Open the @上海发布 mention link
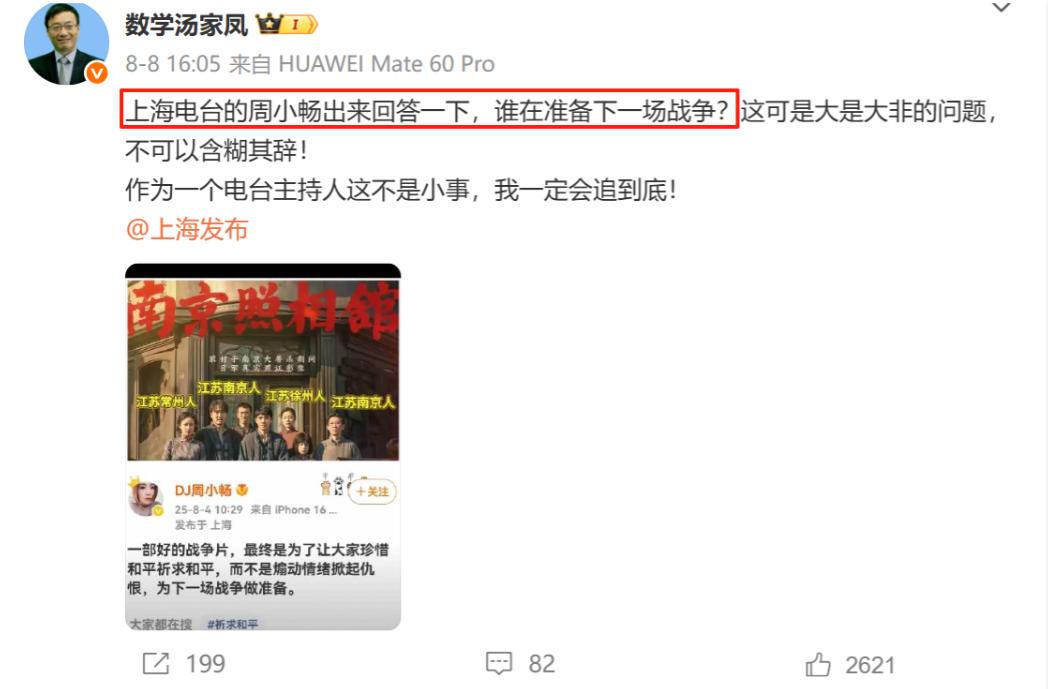1048x689 pixels. point(186,229)
